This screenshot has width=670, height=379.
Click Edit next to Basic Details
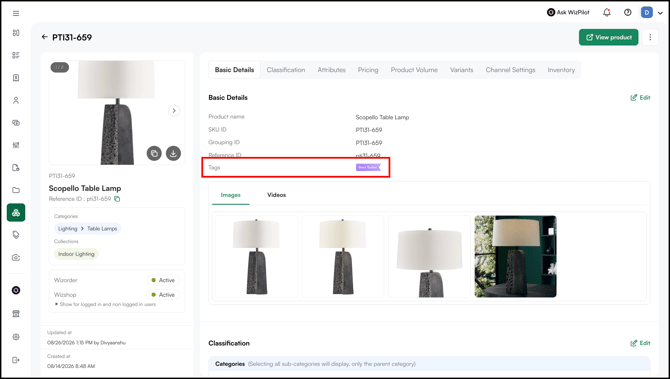point(640,97)
